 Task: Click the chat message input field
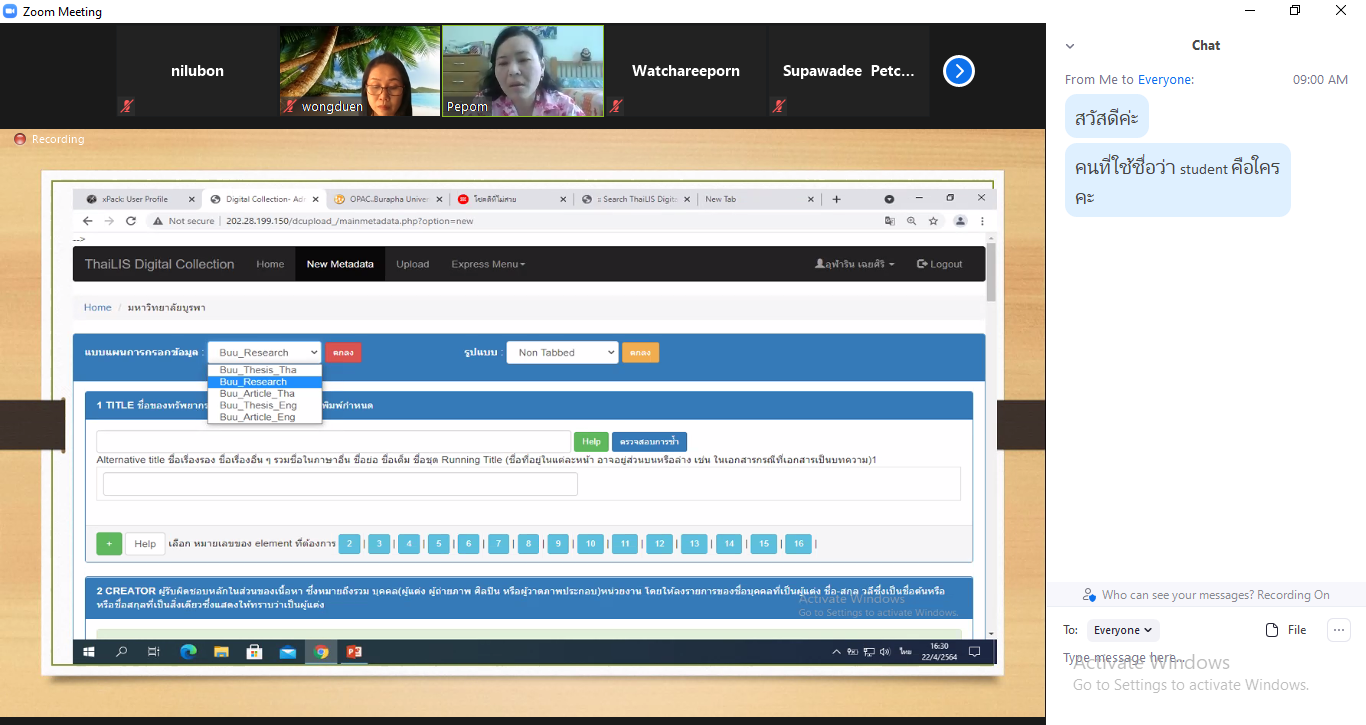click(x=1200, y=658)
